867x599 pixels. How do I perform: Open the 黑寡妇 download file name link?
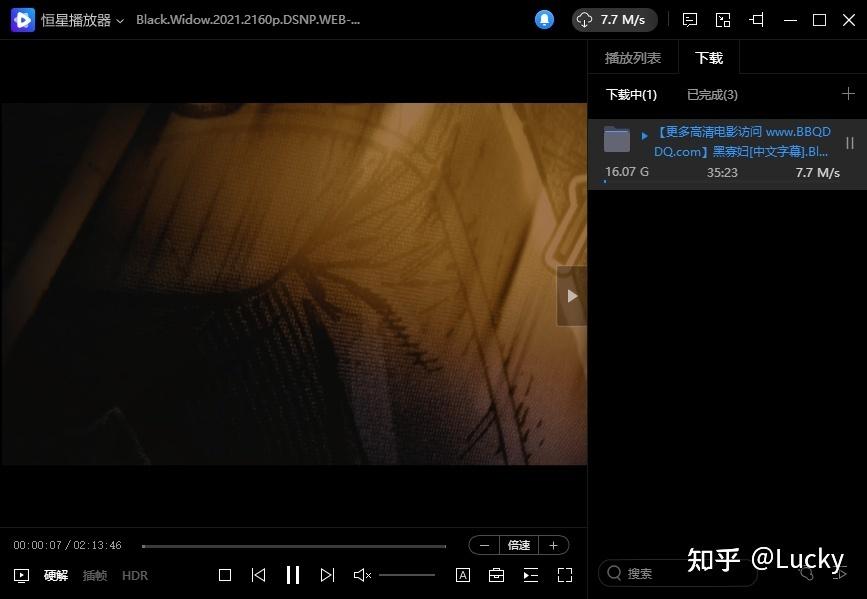742,142
